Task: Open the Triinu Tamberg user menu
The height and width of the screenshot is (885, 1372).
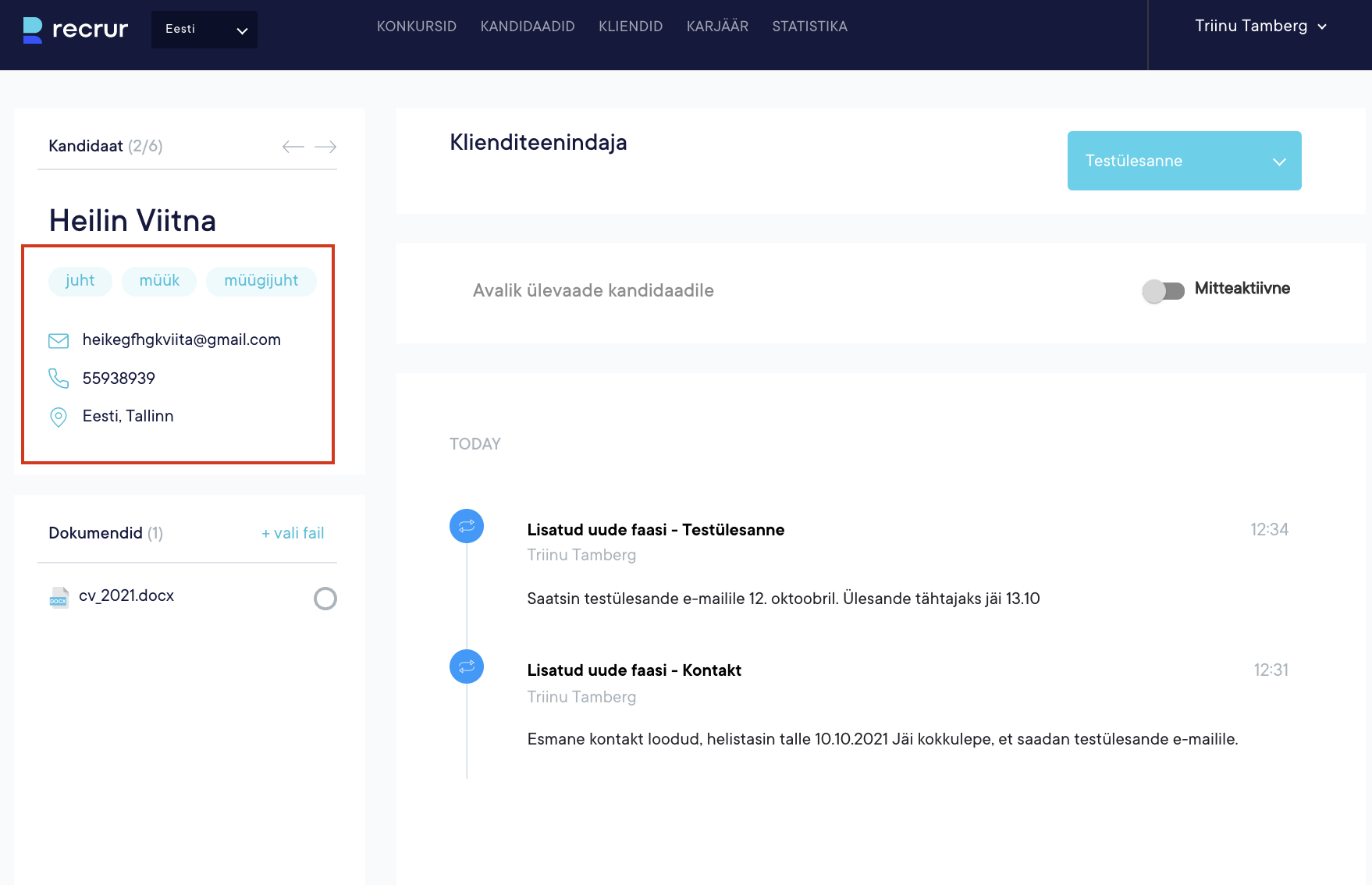Action: pyautogui.click(x=1260, y=27)
